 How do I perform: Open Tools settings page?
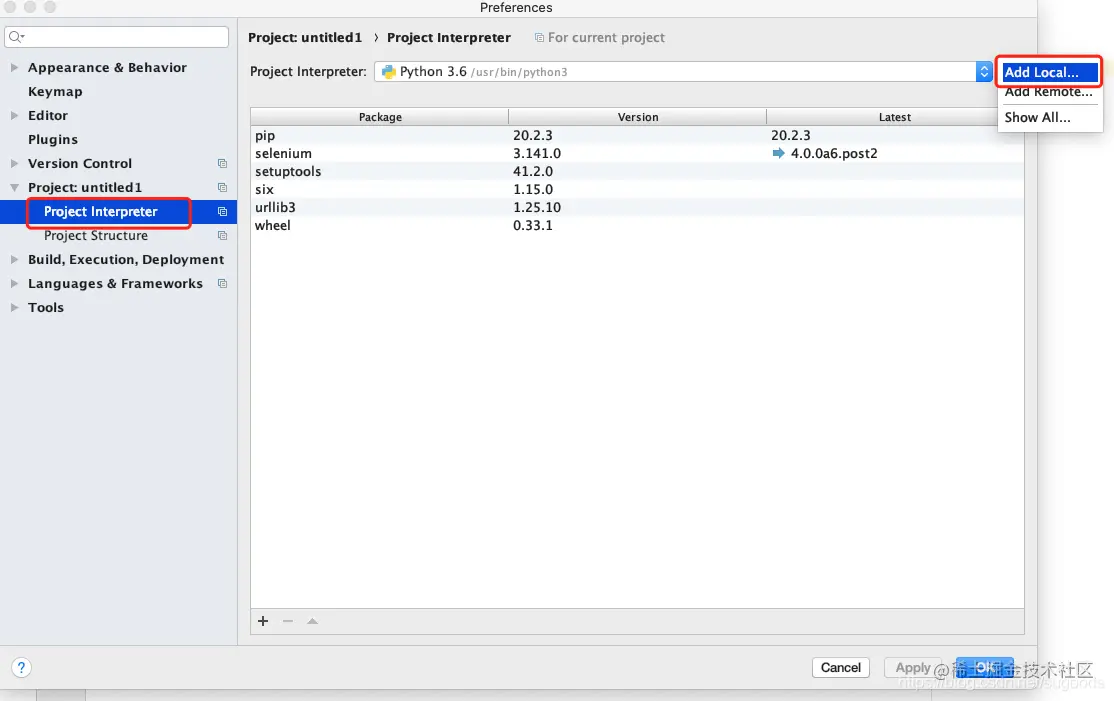[46, 308]
